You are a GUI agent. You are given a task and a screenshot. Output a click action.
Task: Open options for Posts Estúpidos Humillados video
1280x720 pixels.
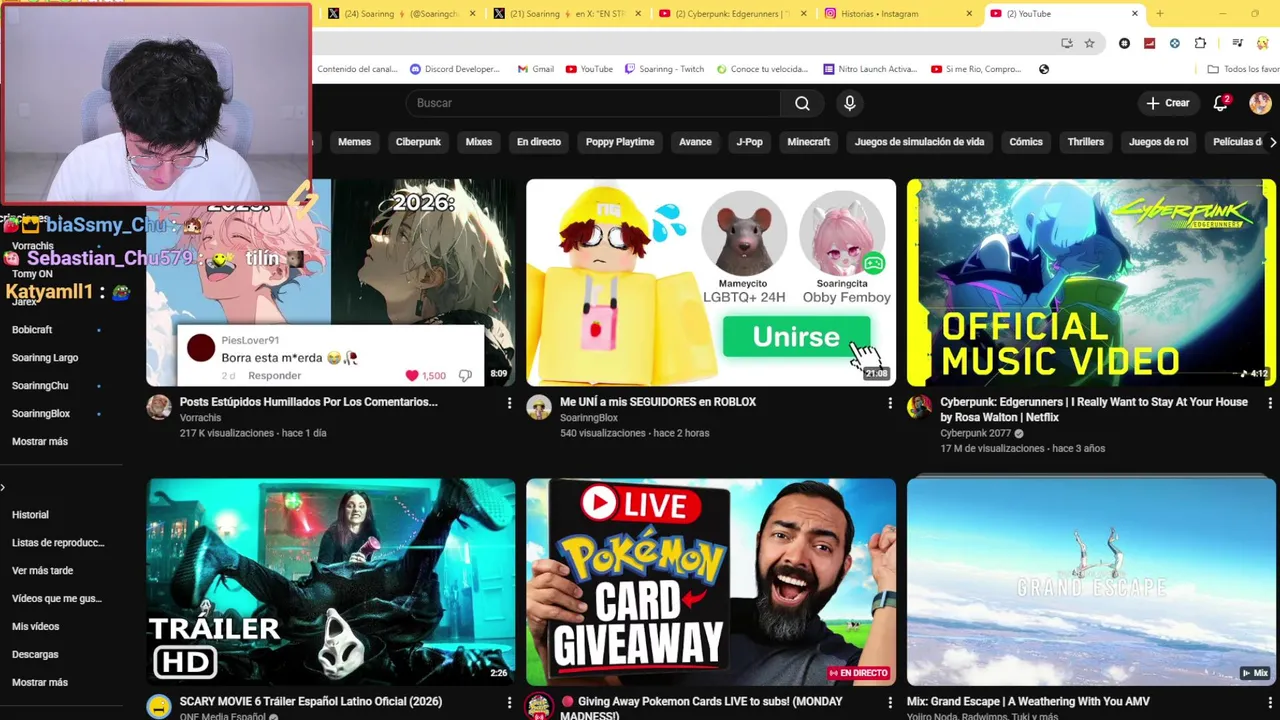(509, 403)
